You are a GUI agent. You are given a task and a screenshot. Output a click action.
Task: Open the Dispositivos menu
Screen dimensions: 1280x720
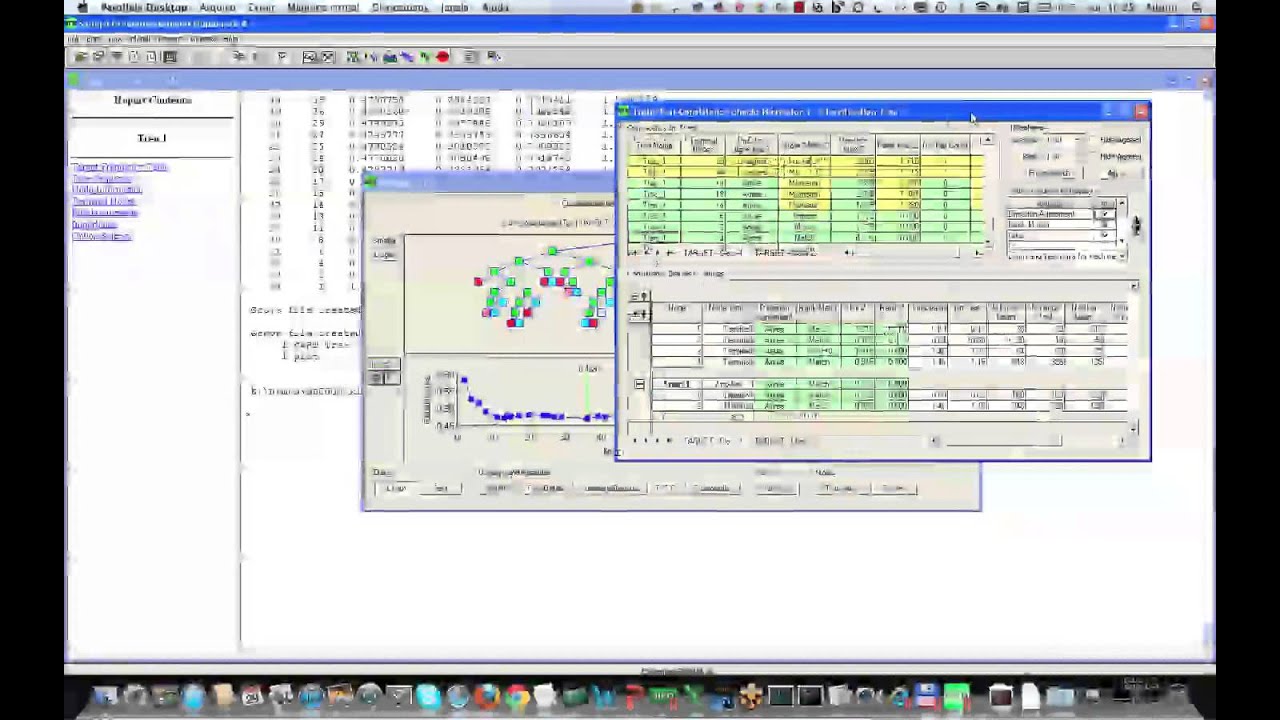400,7
